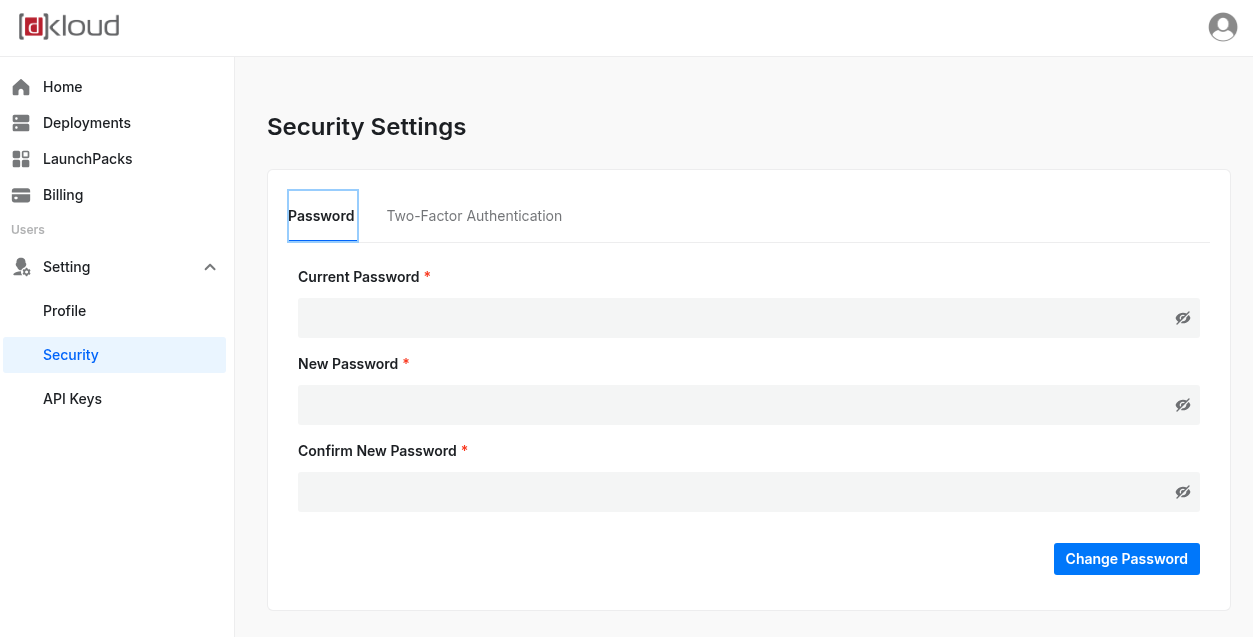Open the Profile settings page
1253x637 pixels.
click(64, 310)
